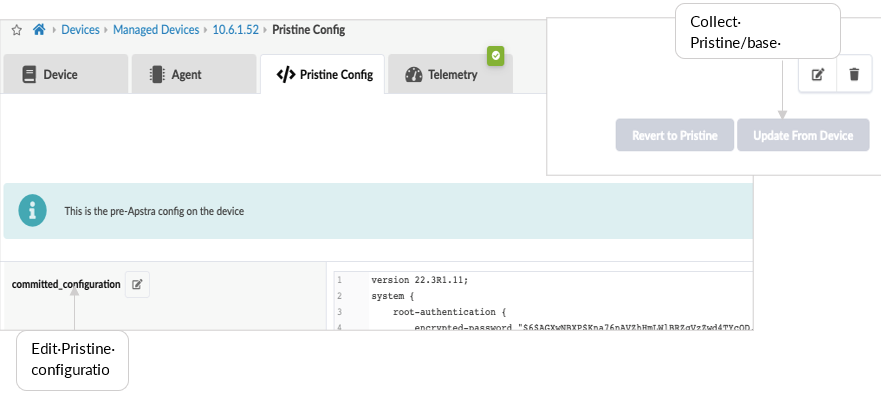Open the Managed Devices breadcrumb link
This screenshot has width=881, height=395.
156,30
